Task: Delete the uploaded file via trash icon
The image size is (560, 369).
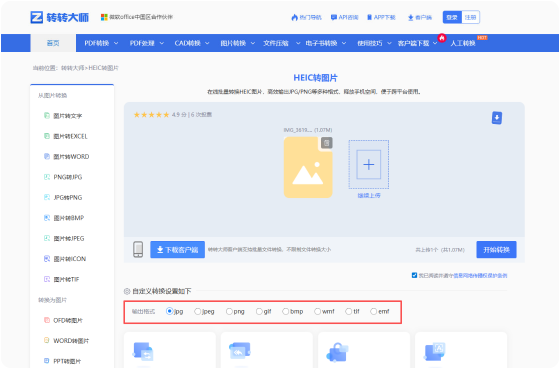Action: coord(326,143)
